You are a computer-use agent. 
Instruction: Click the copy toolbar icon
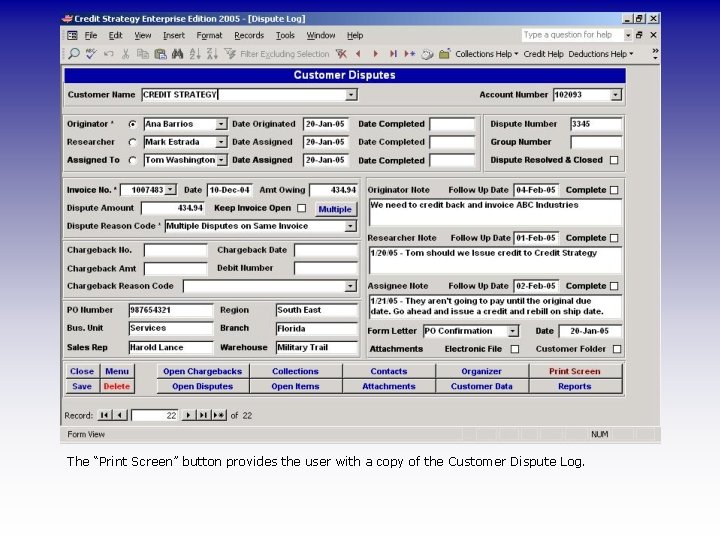[x=143, y=54]
